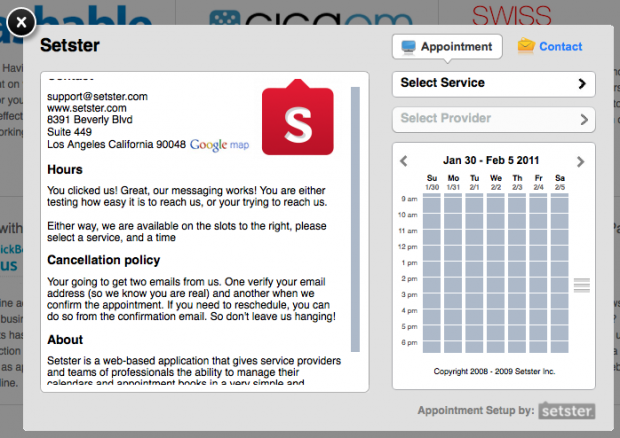Click the red Setster S logo
Image resolution: width=620 pixels, height=438 pixels.
click(298, 117)
